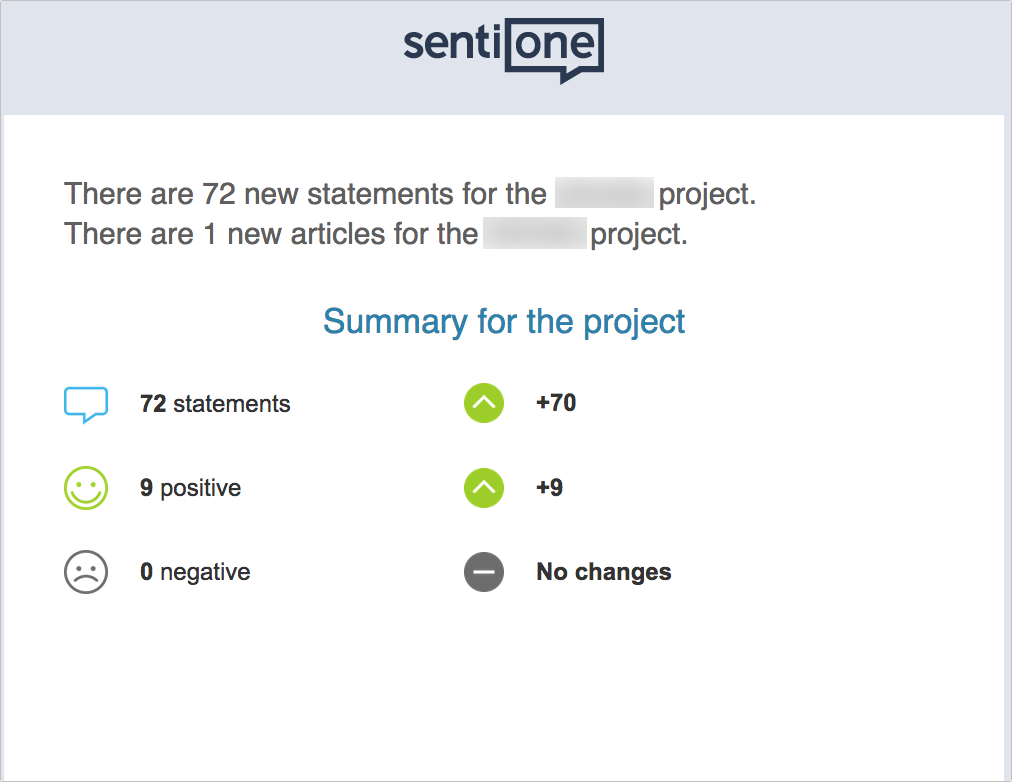Screen dimensions: 1012x782
Task: Click the blue speech bubble statements icon
Action: coord(86,405)
